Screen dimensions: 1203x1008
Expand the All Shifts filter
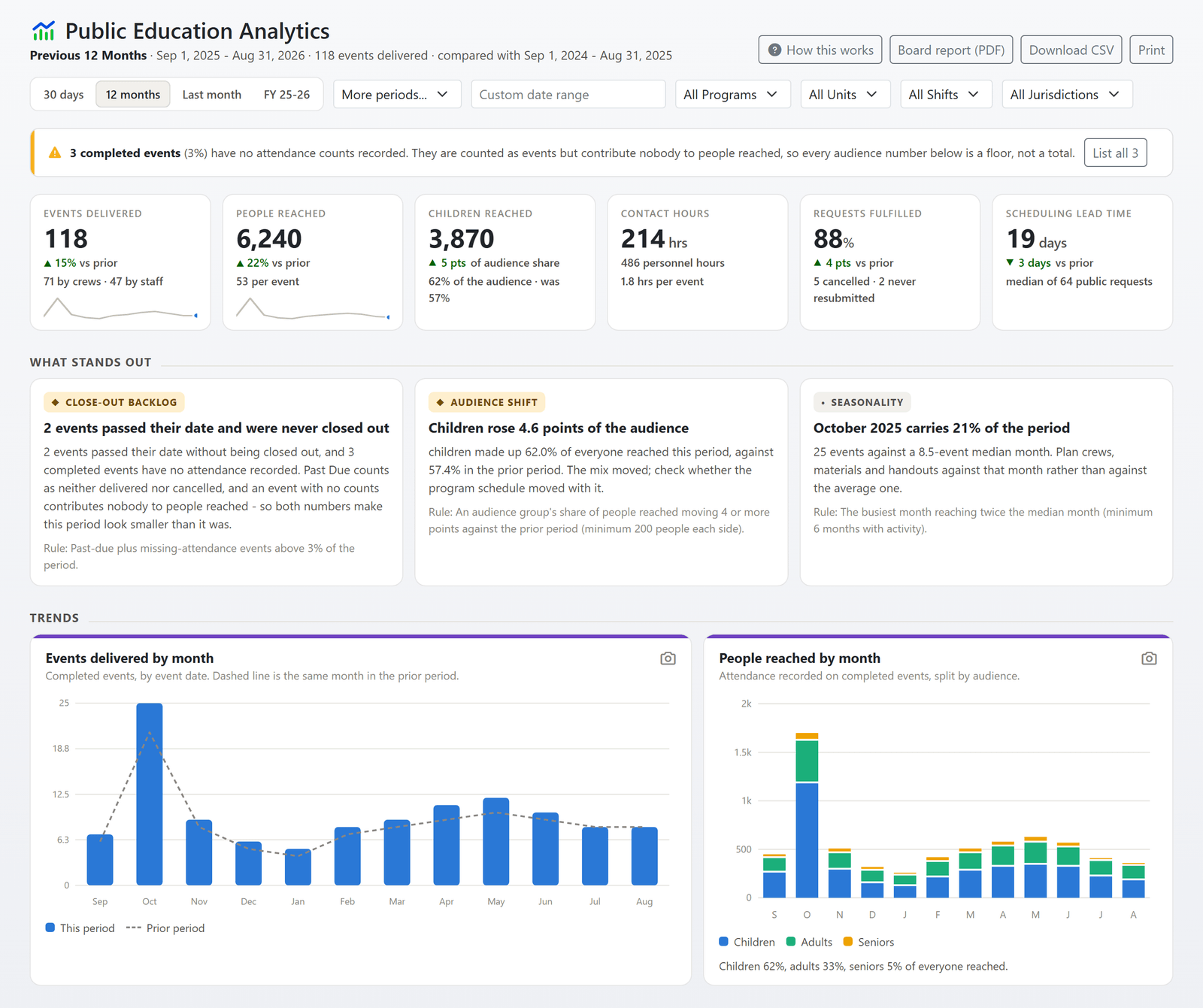947,95
